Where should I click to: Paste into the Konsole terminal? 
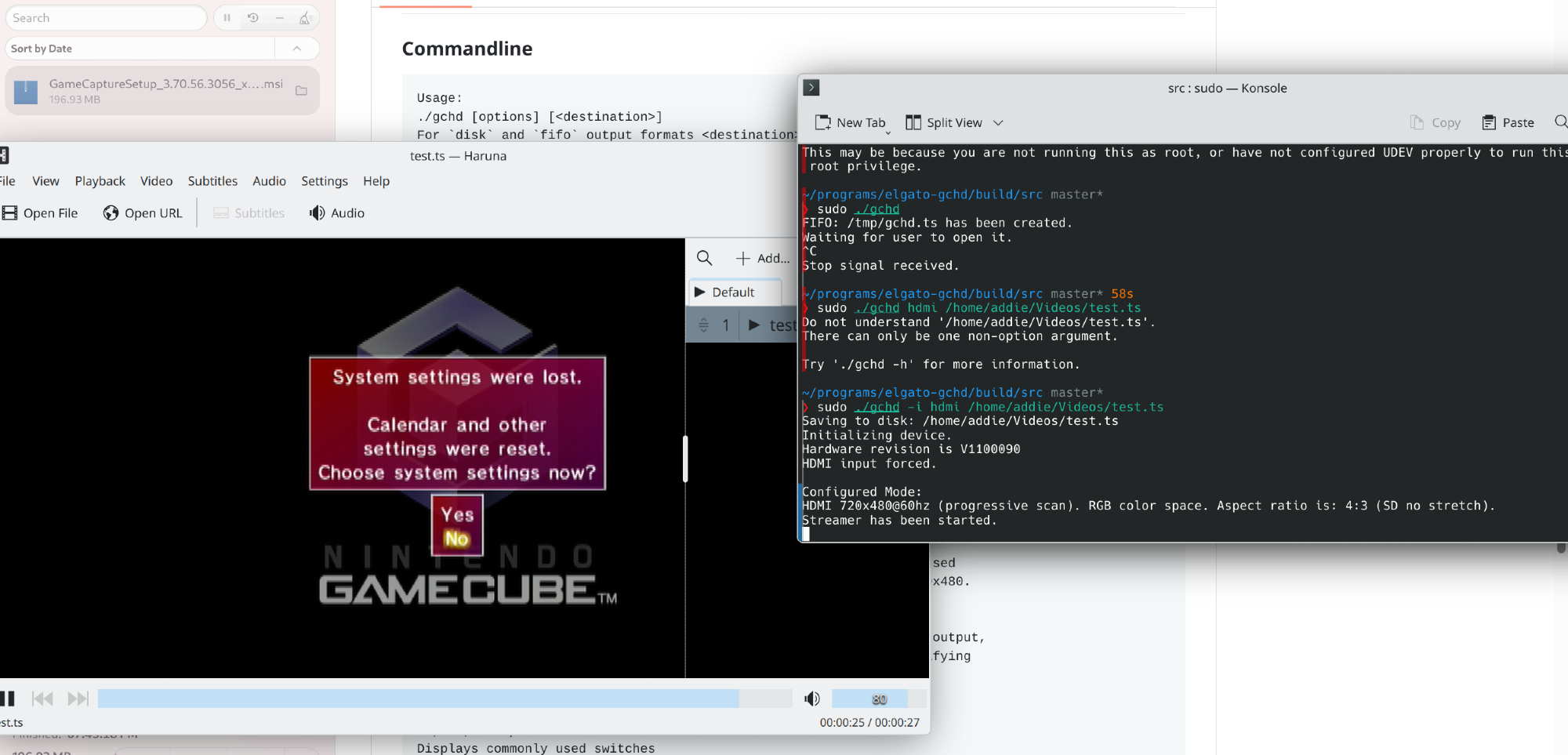point(1508,122)
